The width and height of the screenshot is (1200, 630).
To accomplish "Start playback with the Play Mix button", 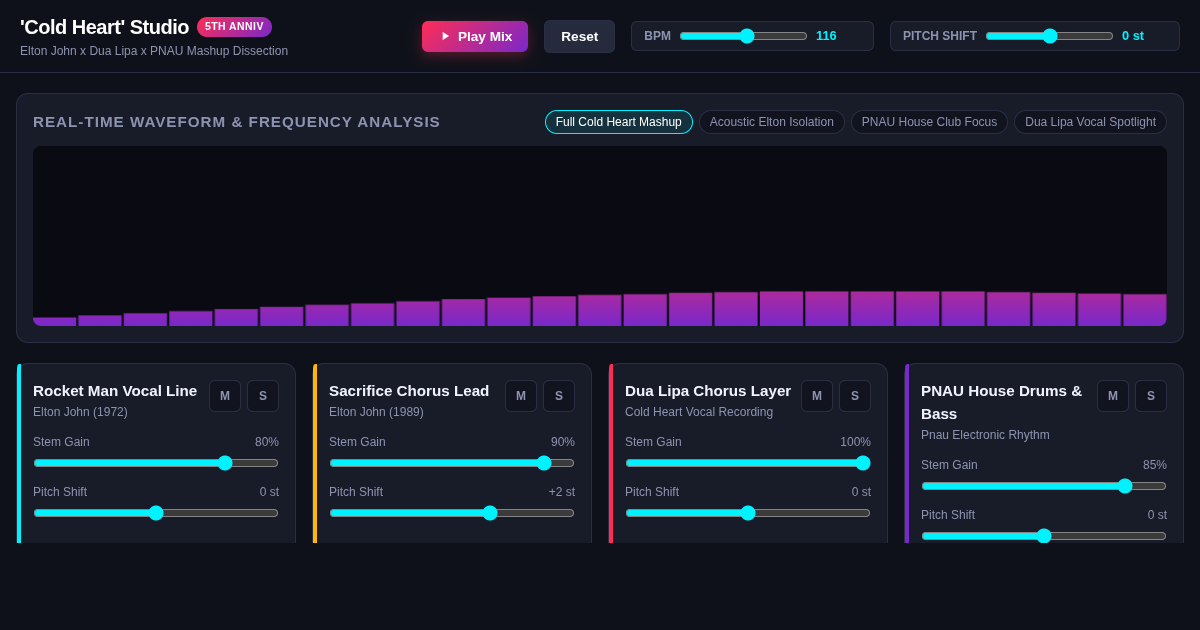I will pyautogui.click(x=475, y=36).
